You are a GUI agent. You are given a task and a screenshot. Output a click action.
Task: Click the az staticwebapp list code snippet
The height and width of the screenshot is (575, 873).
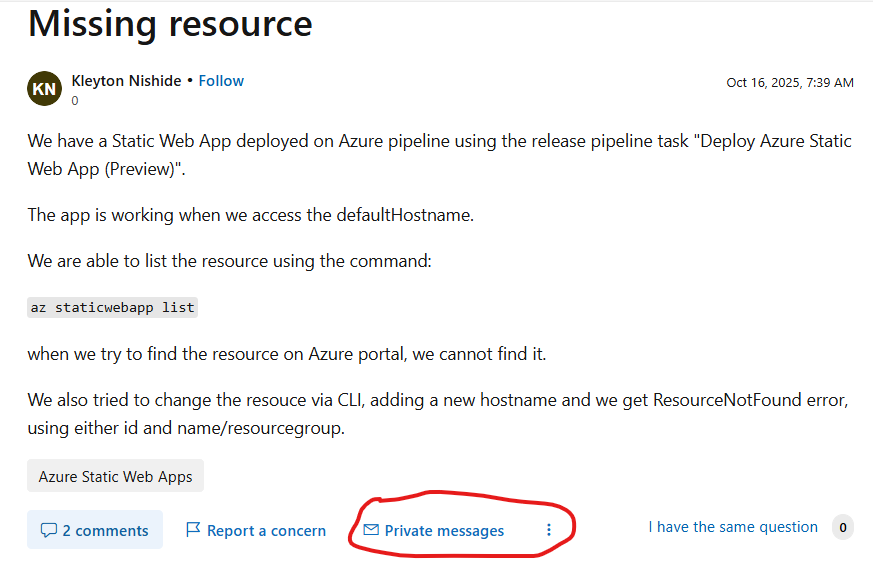[112, 307]
